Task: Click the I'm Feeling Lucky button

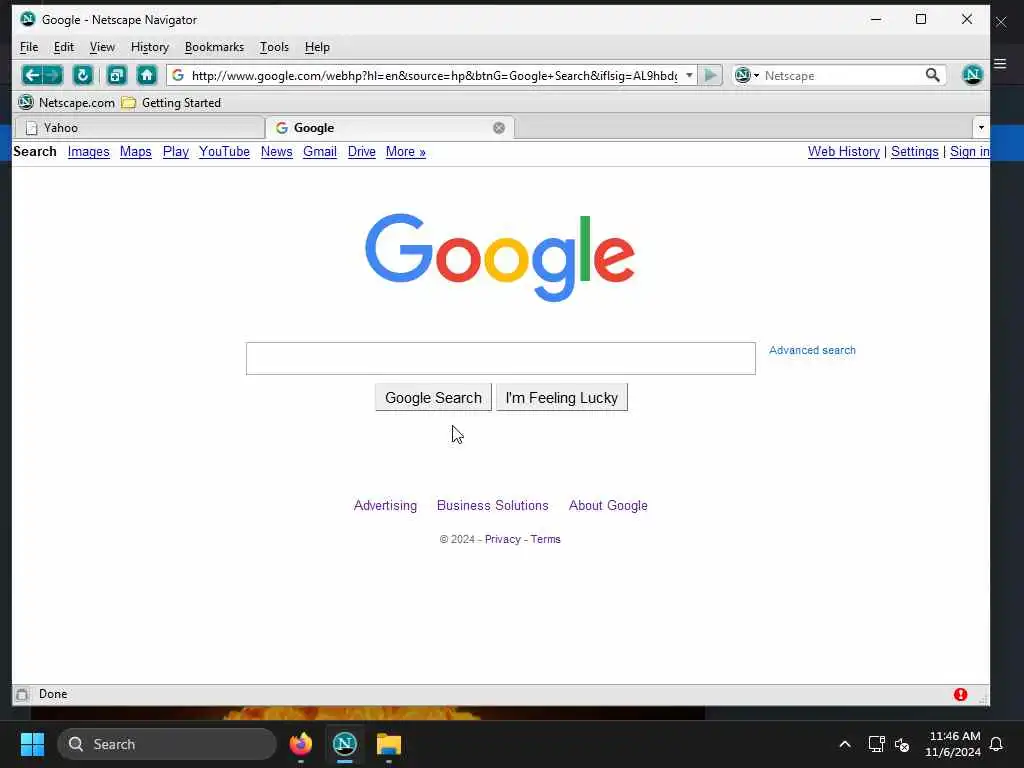Action: 562,398
